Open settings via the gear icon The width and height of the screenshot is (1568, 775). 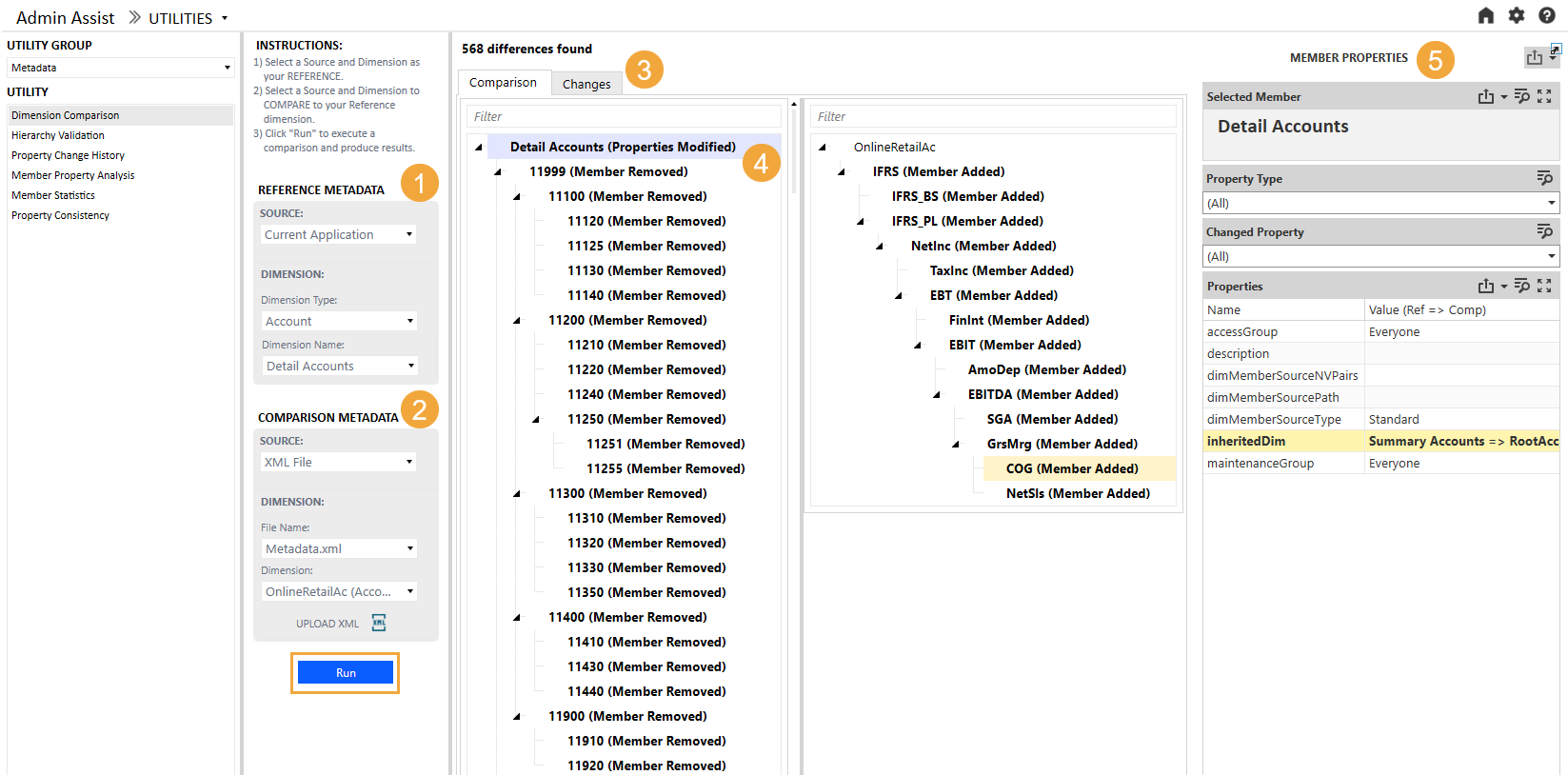(x=1517, y=15)
